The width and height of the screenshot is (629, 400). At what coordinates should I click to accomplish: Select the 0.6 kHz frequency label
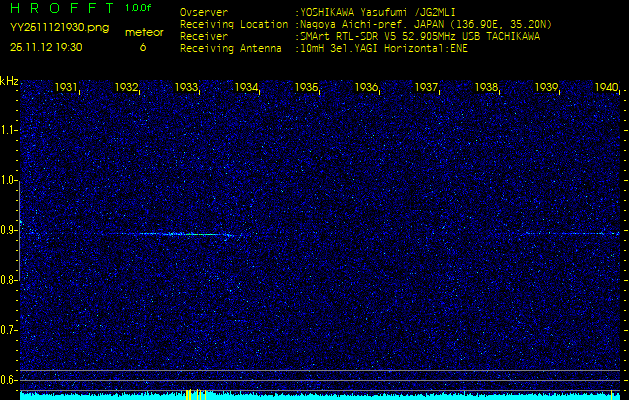point(9,380)
